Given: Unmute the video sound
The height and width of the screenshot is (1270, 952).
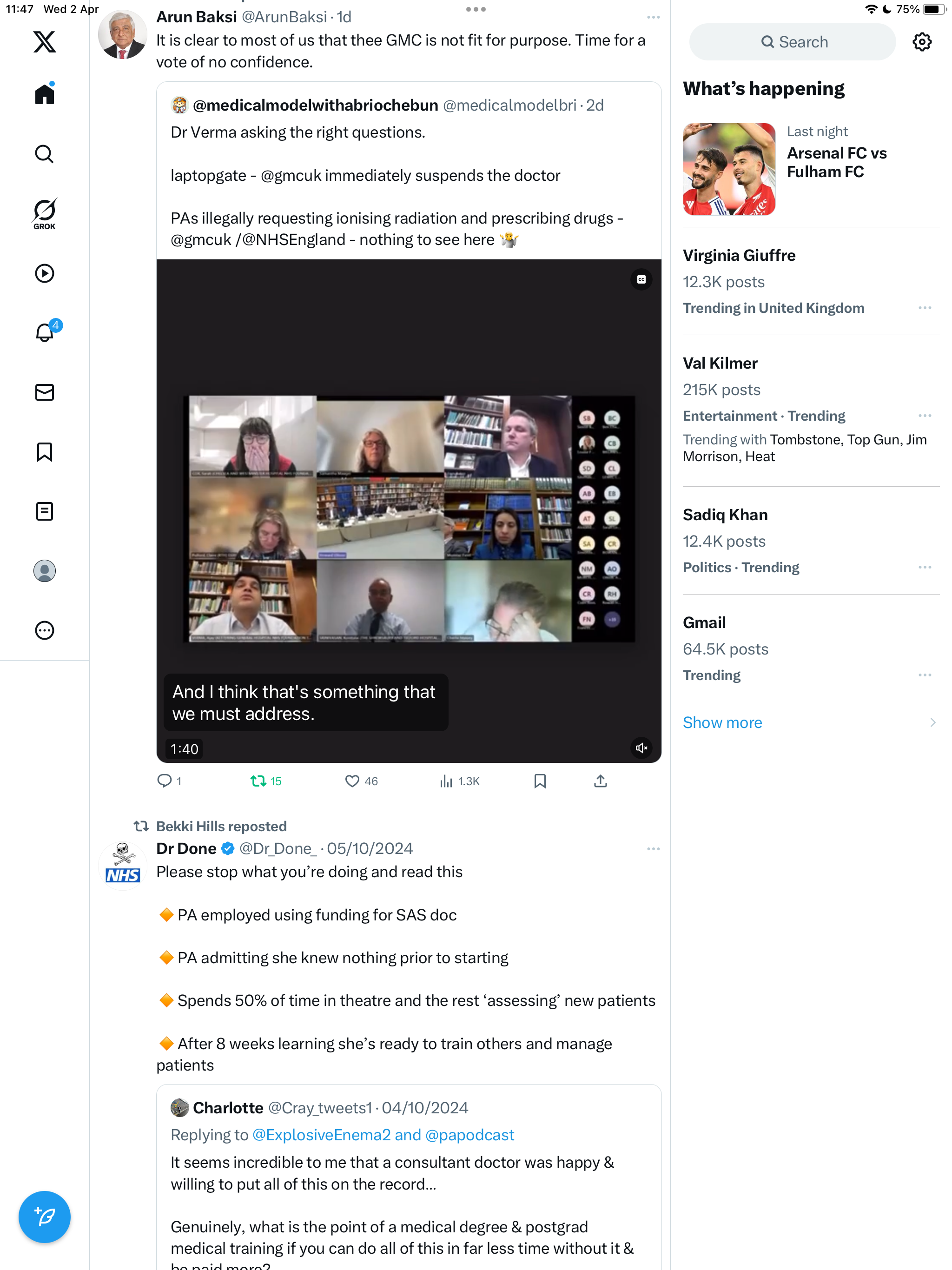Looking at the screenshot, I should tap(641, 747).
